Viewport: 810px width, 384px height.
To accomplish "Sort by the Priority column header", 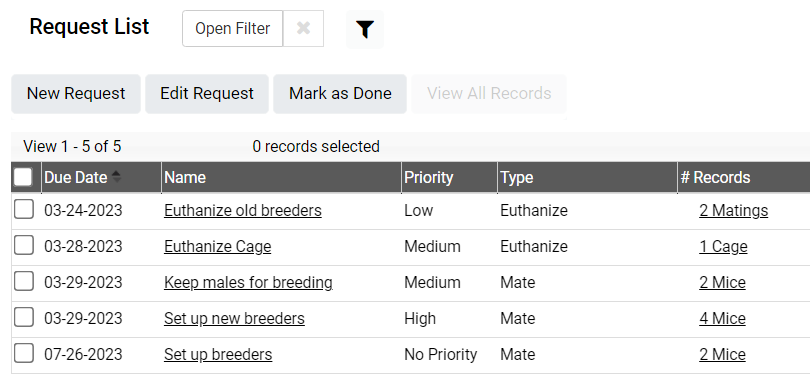I will click(429, 177).
